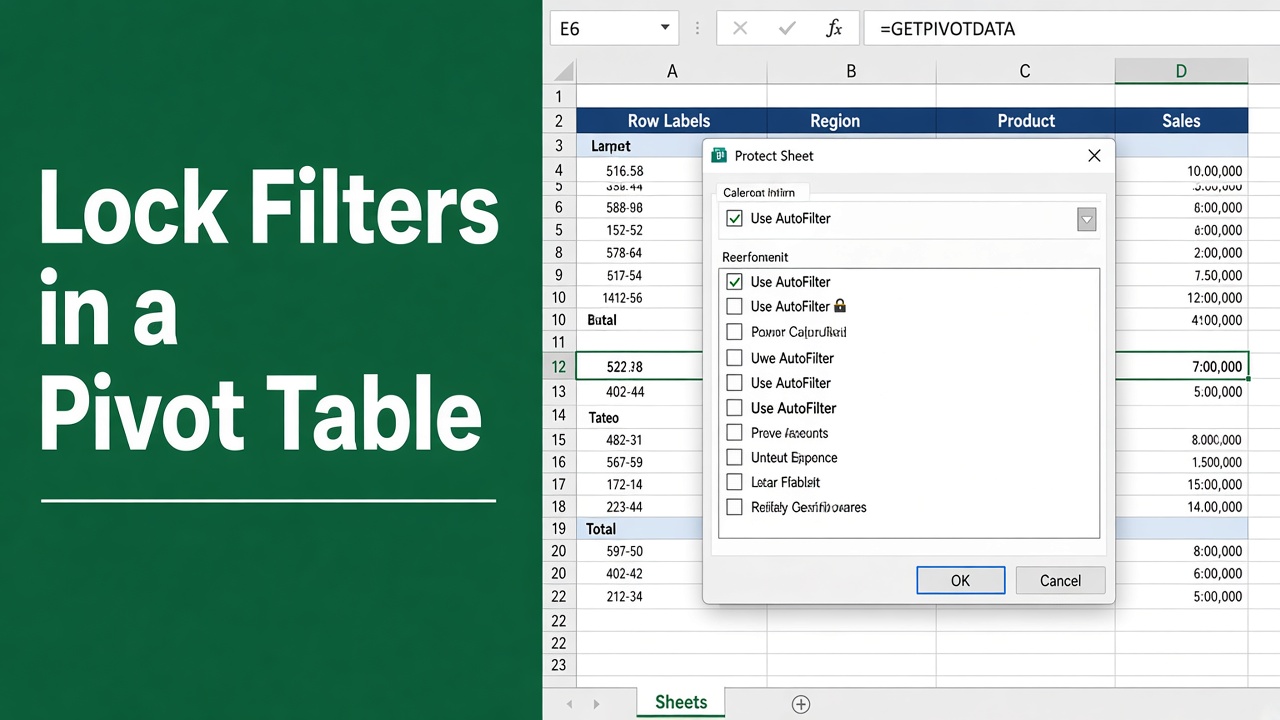The image size is (1280, 720).
Task: Close the Protect Sheet dialog
Action: click(x=1094, y=155)
